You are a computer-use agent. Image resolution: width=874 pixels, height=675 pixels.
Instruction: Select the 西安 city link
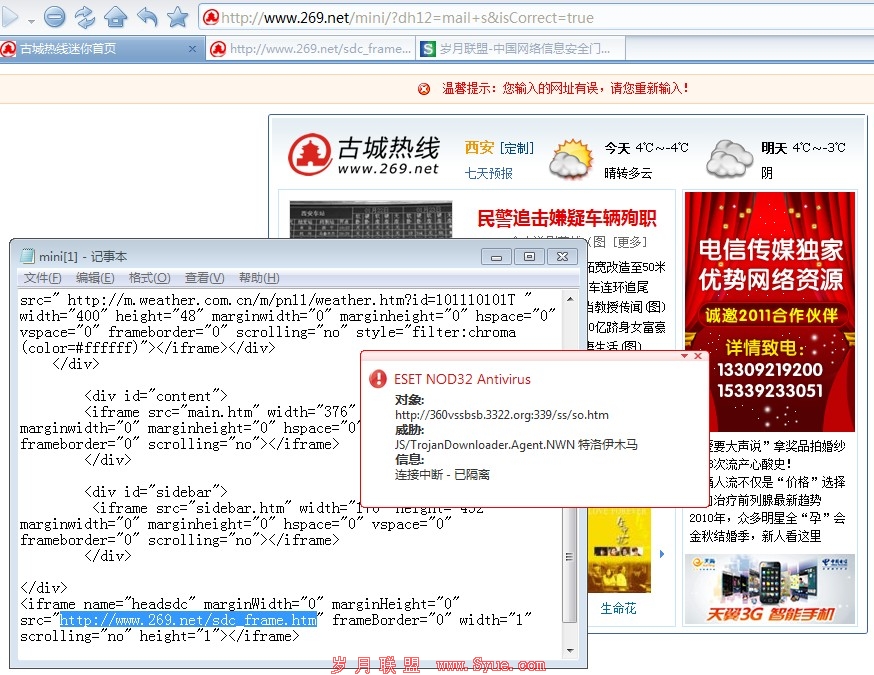coord(479,148)
